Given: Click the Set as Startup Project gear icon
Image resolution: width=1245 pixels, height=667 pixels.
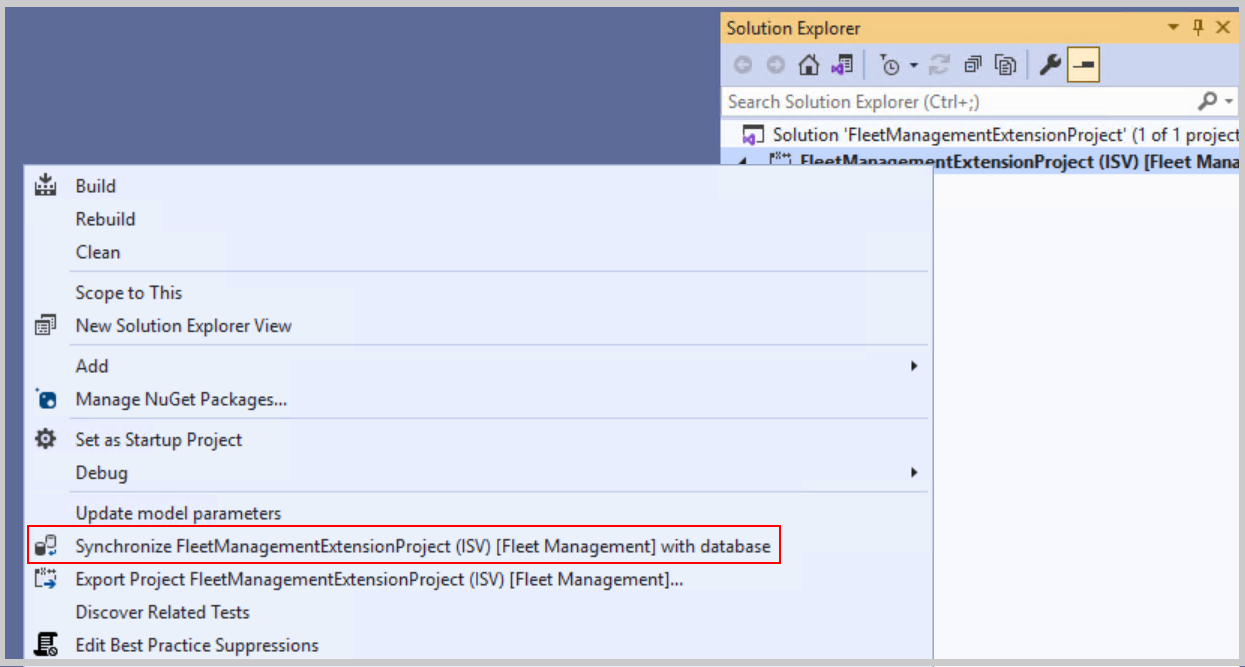Looking at the screenshot, I should pos(46,439).
